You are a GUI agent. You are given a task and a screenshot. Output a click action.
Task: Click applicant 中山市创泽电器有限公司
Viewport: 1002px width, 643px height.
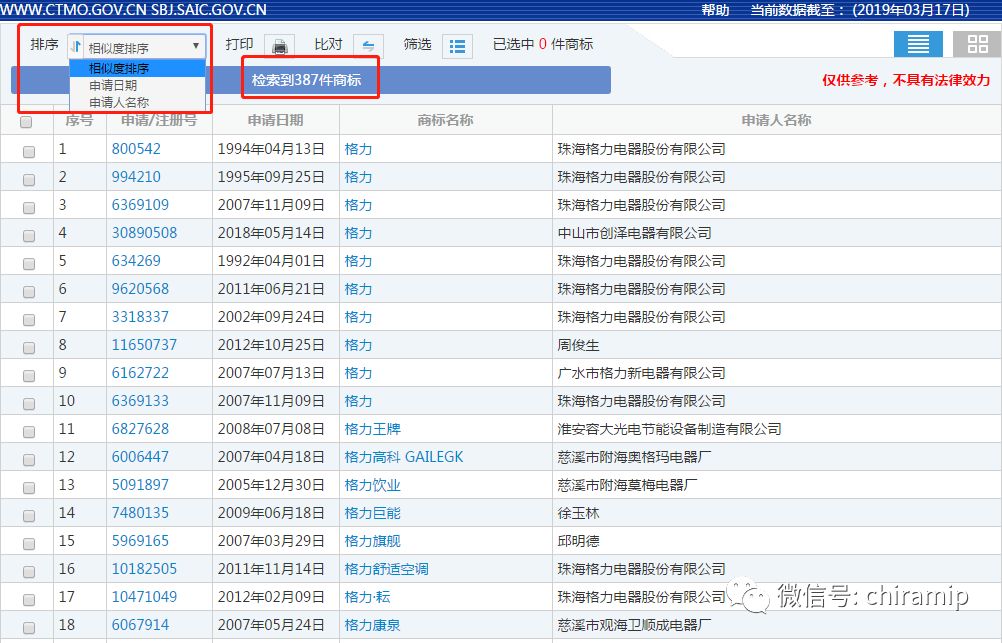(635, 233)
